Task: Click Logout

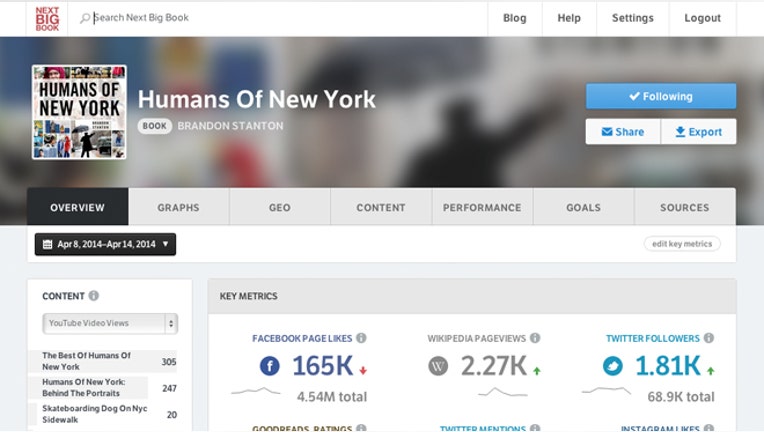Action: point(702,18)
